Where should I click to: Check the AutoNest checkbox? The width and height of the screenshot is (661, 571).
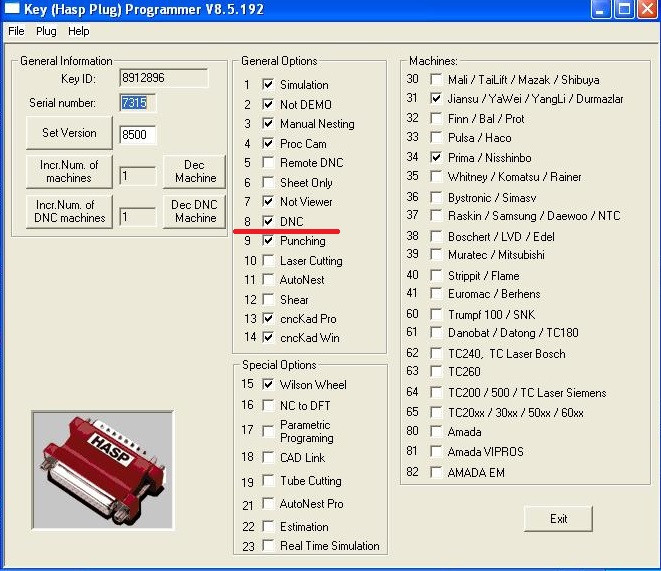(x=268, y=279)
